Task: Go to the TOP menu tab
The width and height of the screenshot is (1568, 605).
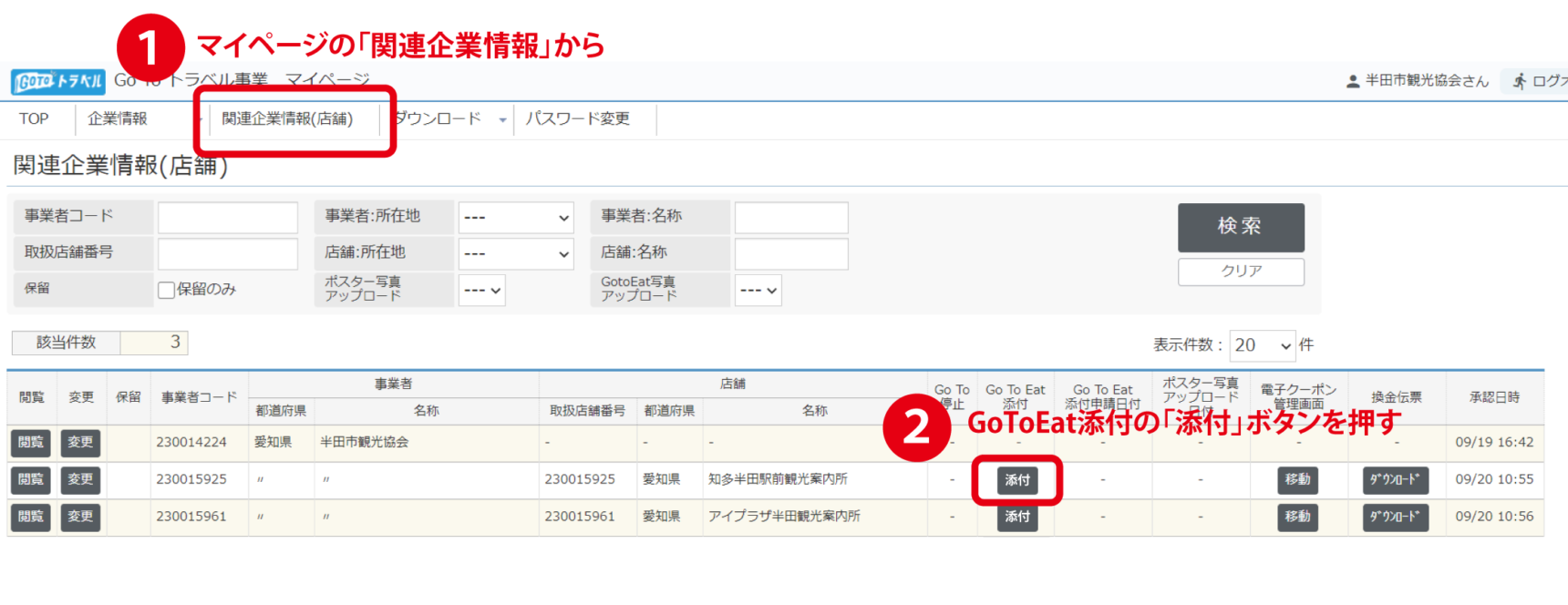Action: click(34, 119)
